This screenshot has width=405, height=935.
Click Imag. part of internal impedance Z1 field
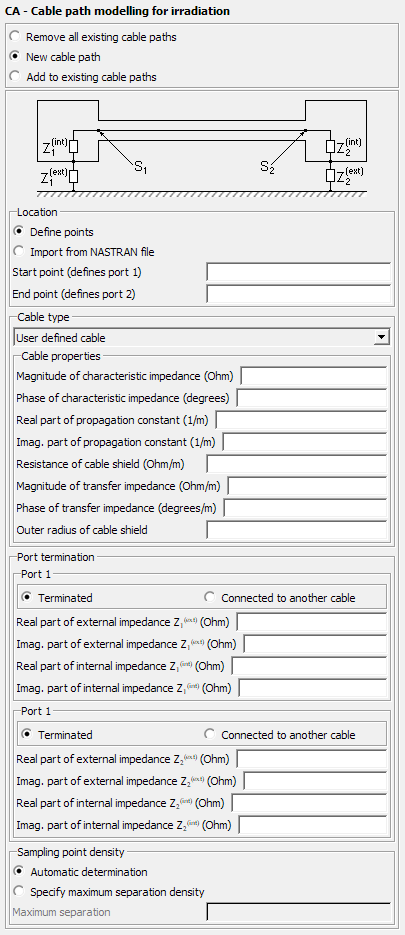[313, 688]
